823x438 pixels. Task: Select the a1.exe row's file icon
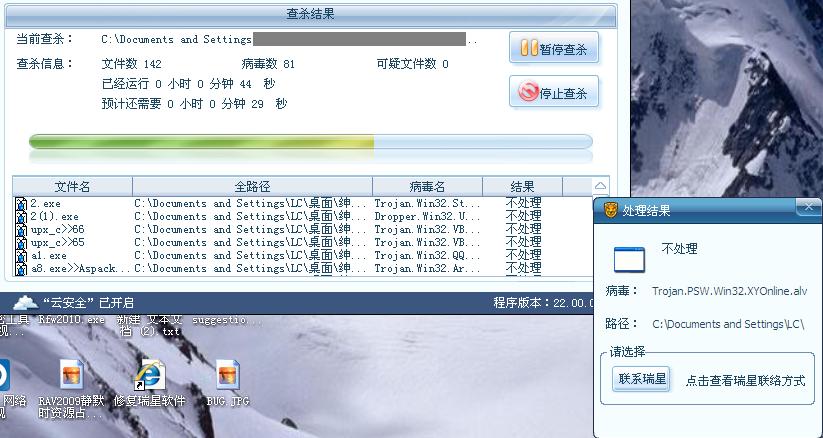(21, 256)
